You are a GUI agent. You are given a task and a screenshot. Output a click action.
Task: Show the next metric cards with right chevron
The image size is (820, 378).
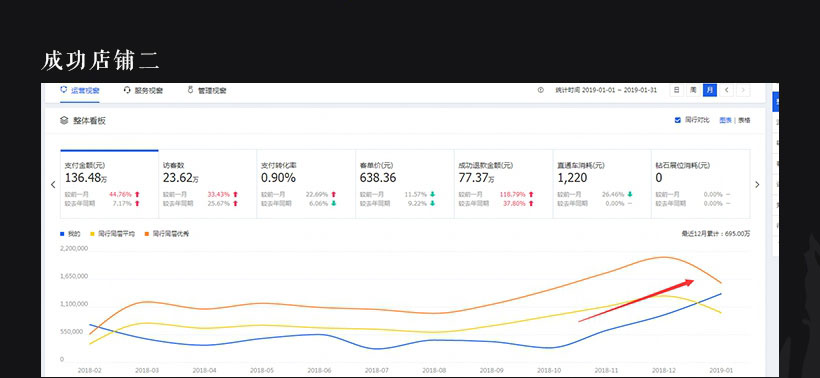coord(757,185)
